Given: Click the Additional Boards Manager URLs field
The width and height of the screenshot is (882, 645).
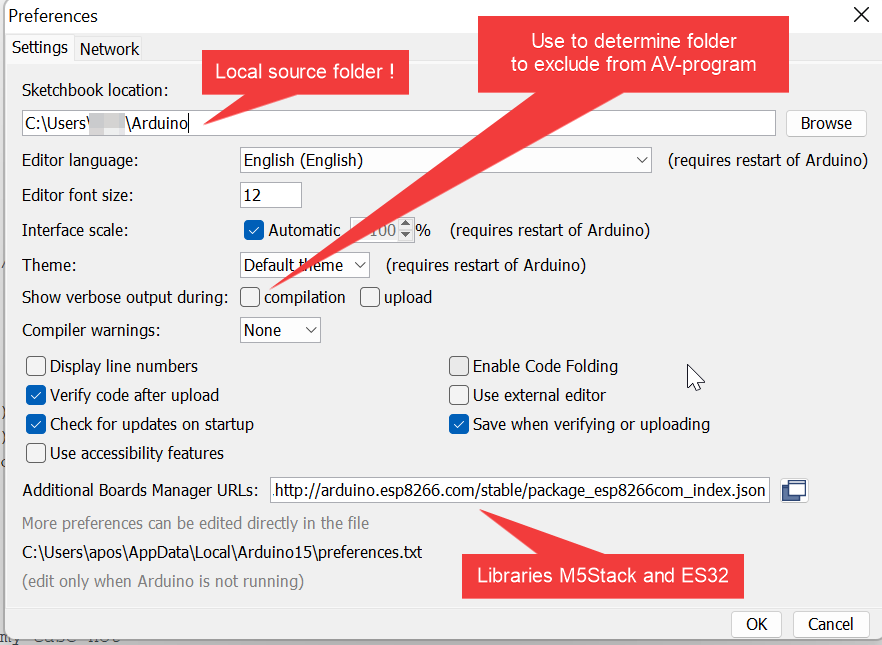Looking at the screenshot, I should coord(519,490).
